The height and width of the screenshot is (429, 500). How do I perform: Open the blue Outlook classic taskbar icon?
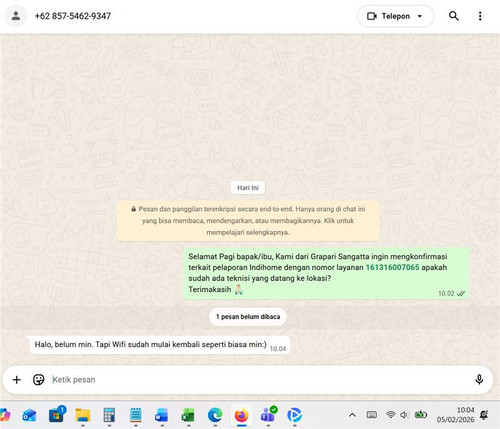162,415
